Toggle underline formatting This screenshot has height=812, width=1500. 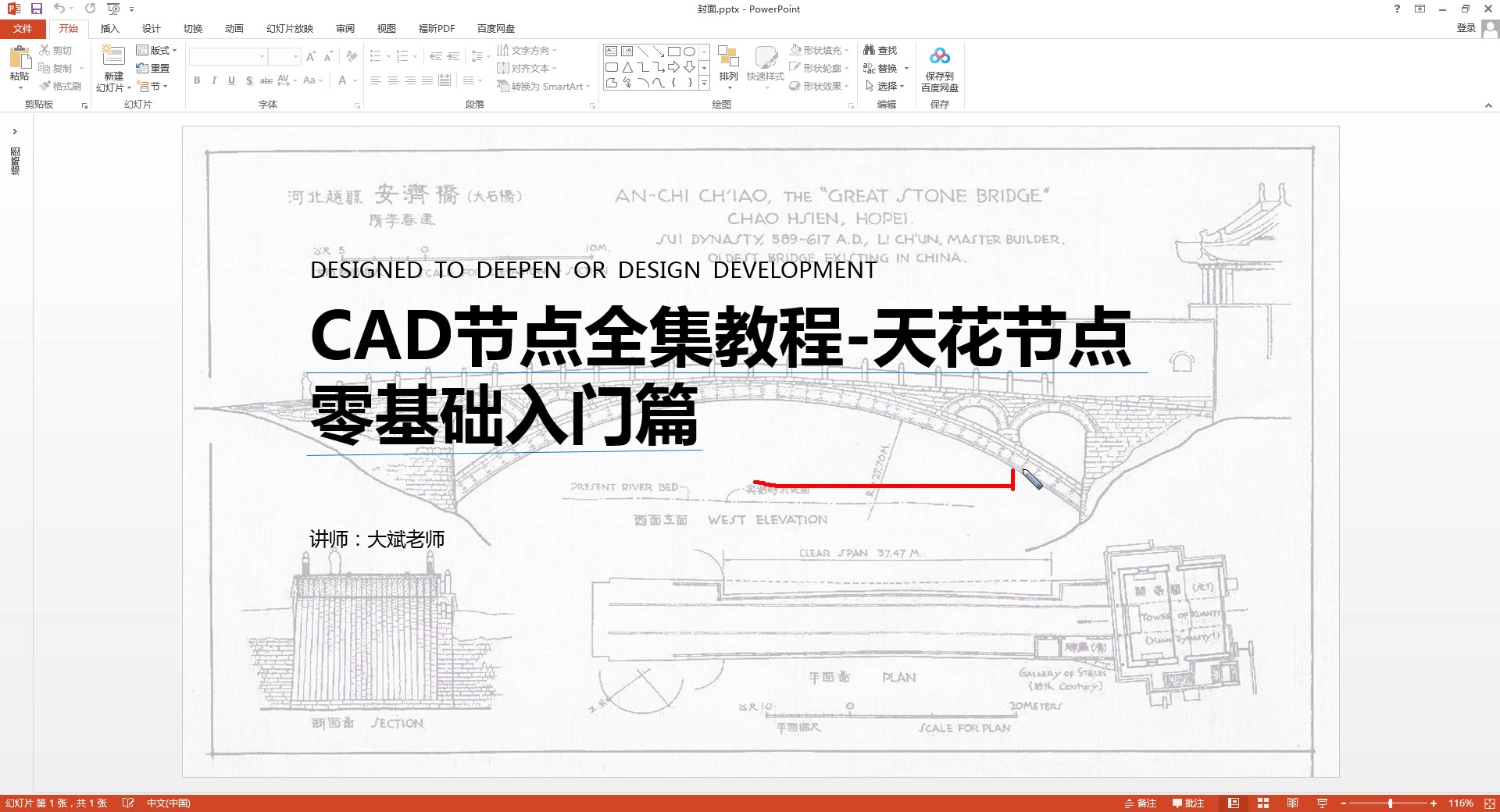click(231, 80)
